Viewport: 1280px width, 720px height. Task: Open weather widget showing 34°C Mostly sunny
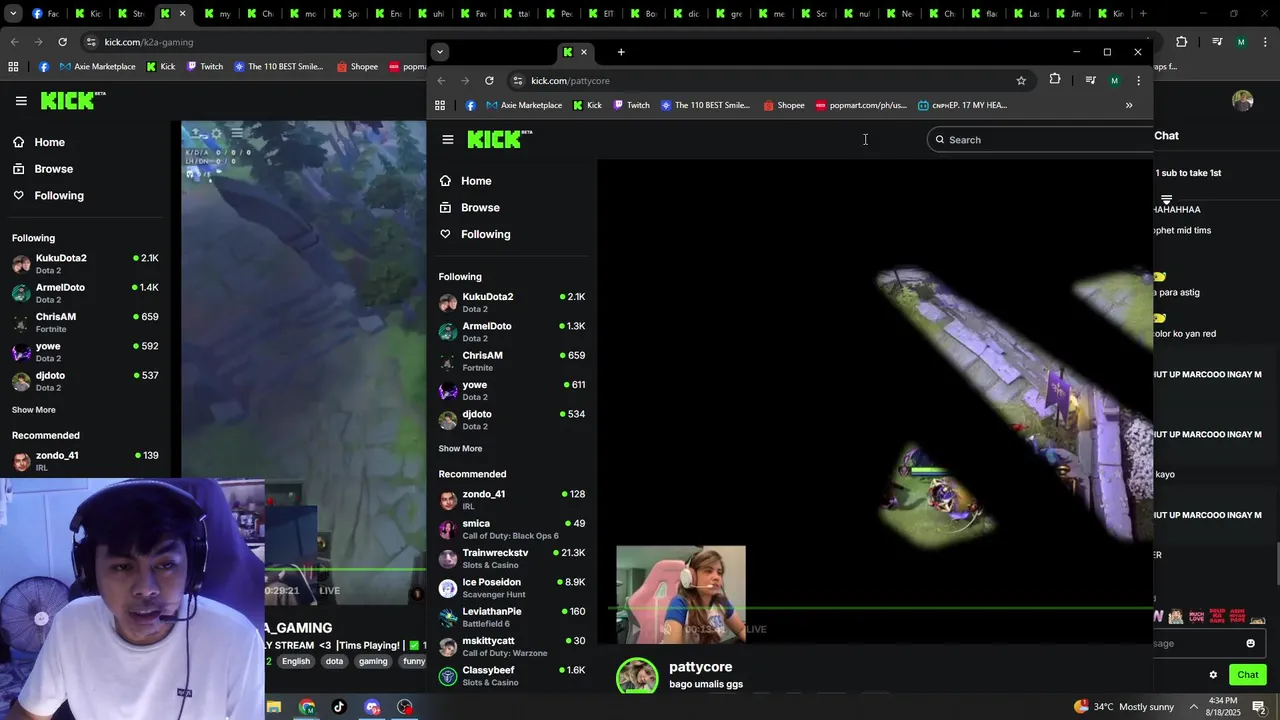(x=1124, y=707)
